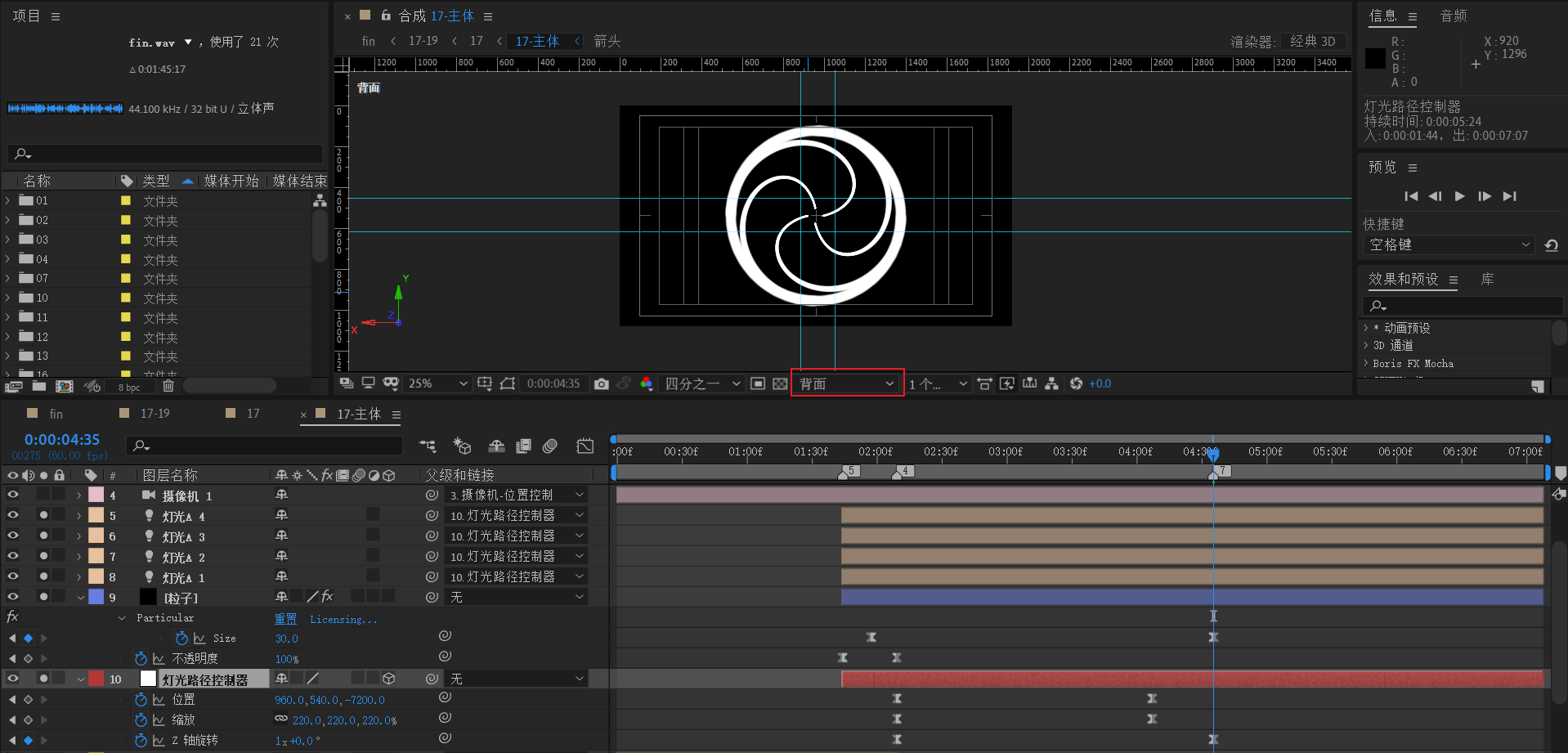This screenshot has height=753, width=1568.
Task: Switch to the fin timeline tab
Action: click(56, 414)
